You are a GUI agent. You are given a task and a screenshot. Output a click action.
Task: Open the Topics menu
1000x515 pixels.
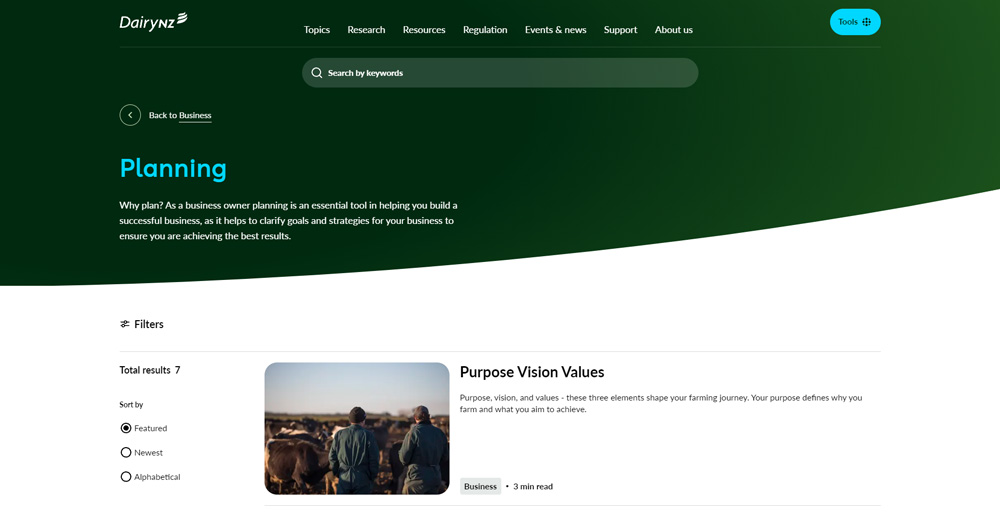(316, 30)
